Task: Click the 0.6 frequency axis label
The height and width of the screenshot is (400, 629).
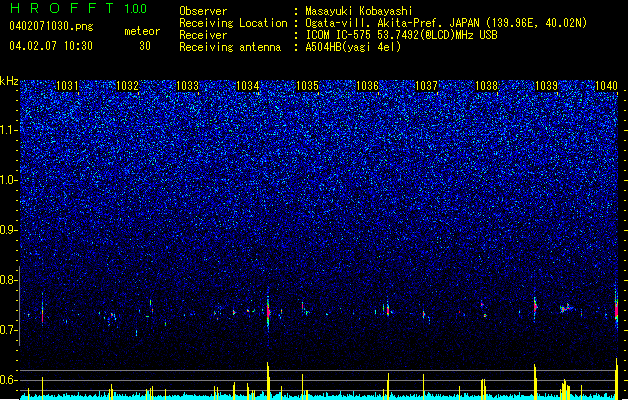Action: click(x=8, y=380)
